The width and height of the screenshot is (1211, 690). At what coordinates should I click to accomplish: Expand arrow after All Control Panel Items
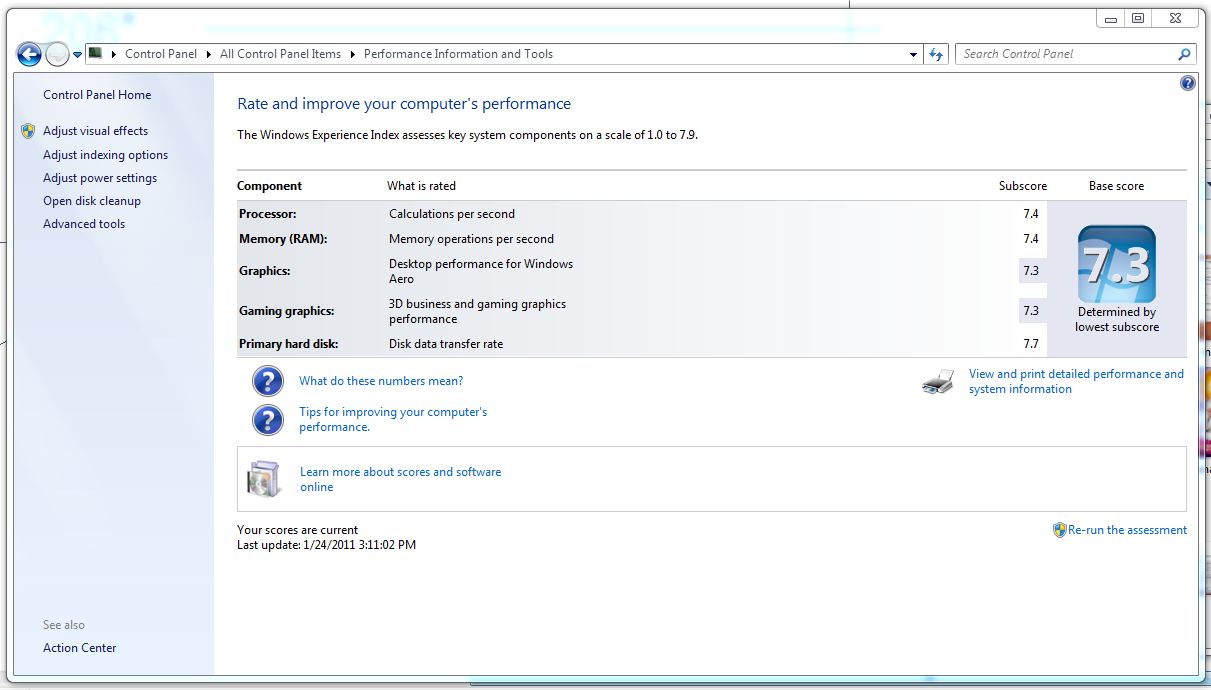coord(353,54)
